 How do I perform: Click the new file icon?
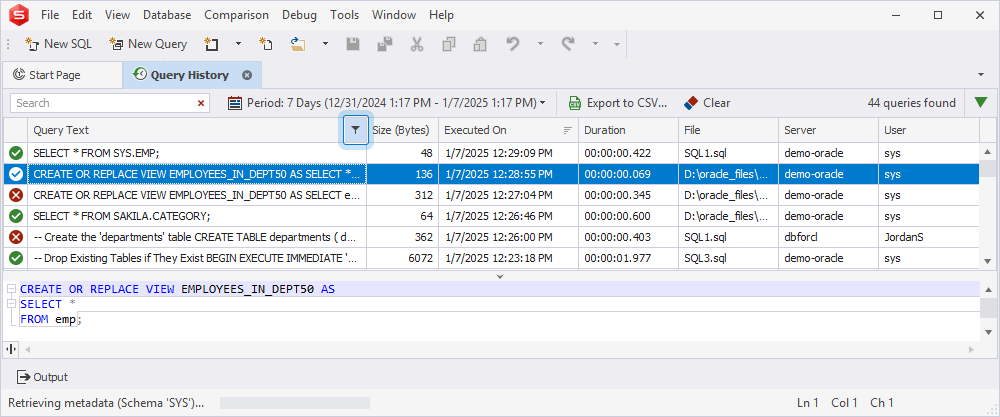click(x=266, y=44)
